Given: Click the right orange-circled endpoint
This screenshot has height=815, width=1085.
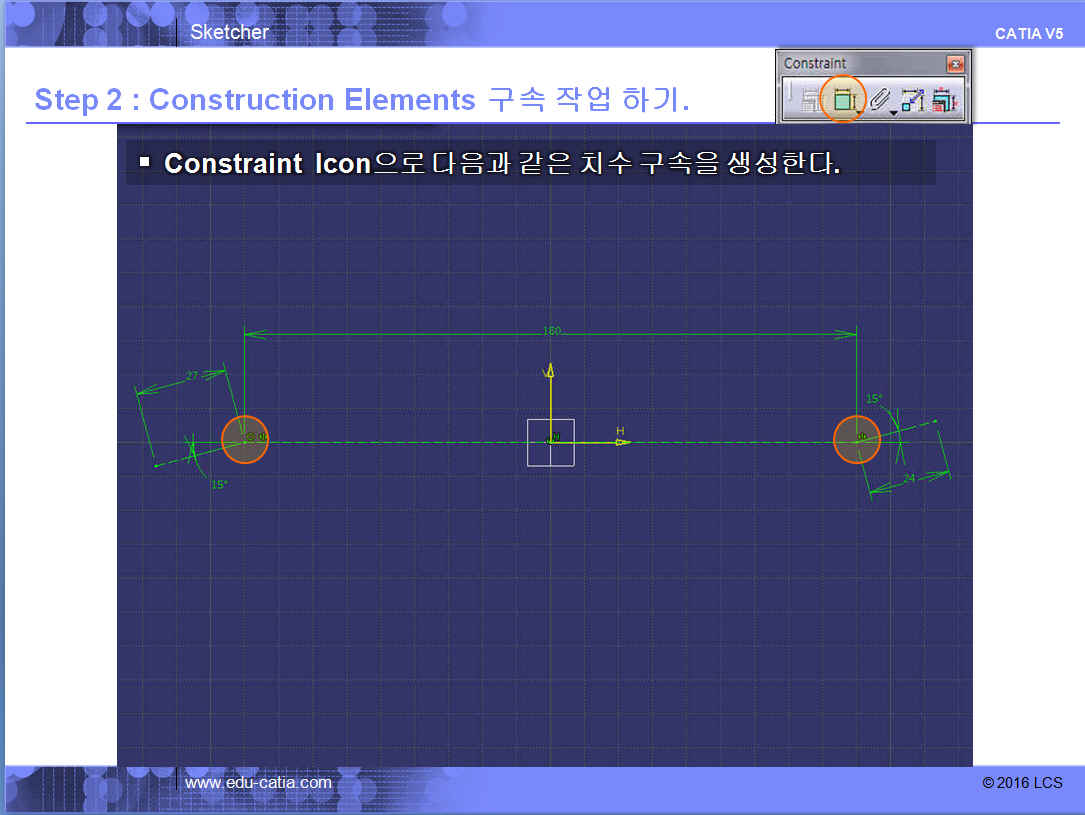Looking at the screenshot, I should 857,440.
